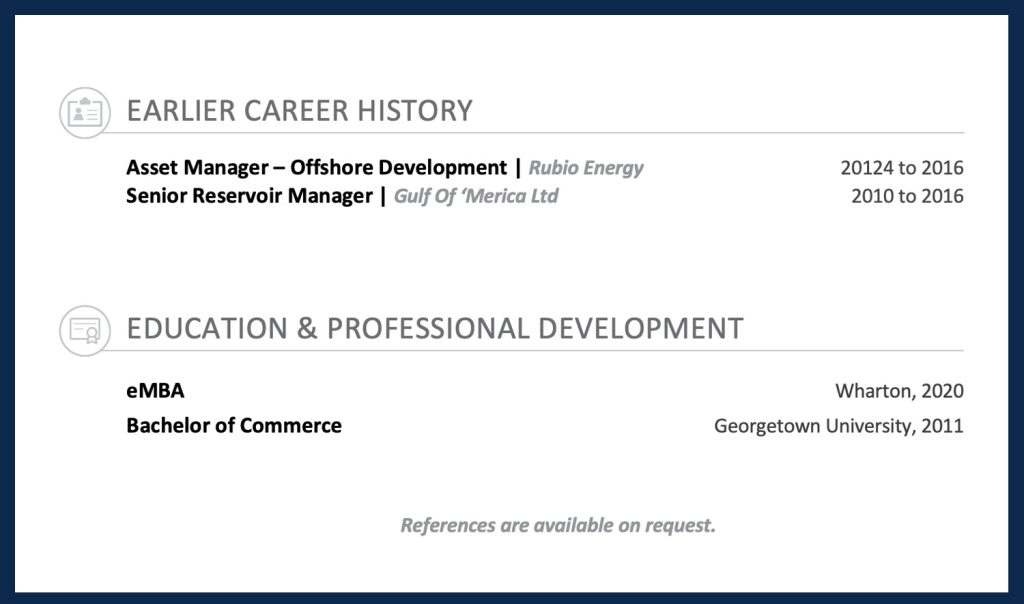Click the ID badge icon beside Earlier Career History

tap(84, 112)
